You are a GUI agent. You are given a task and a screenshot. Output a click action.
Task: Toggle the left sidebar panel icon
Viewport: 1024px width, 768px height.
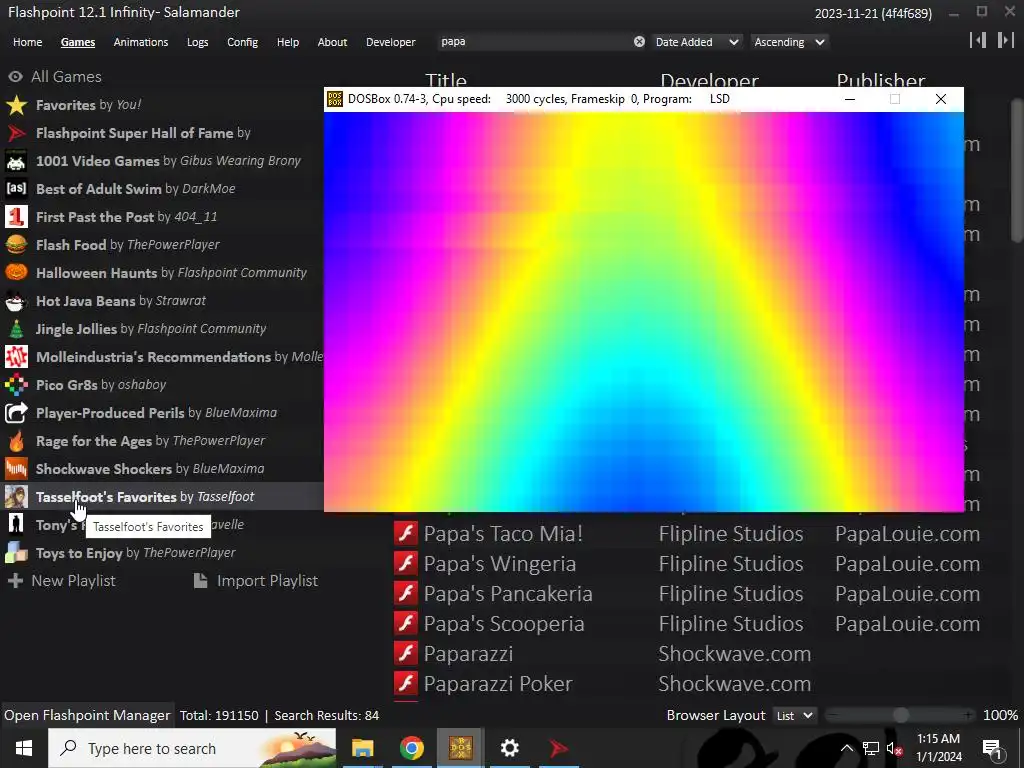[978, 40]
